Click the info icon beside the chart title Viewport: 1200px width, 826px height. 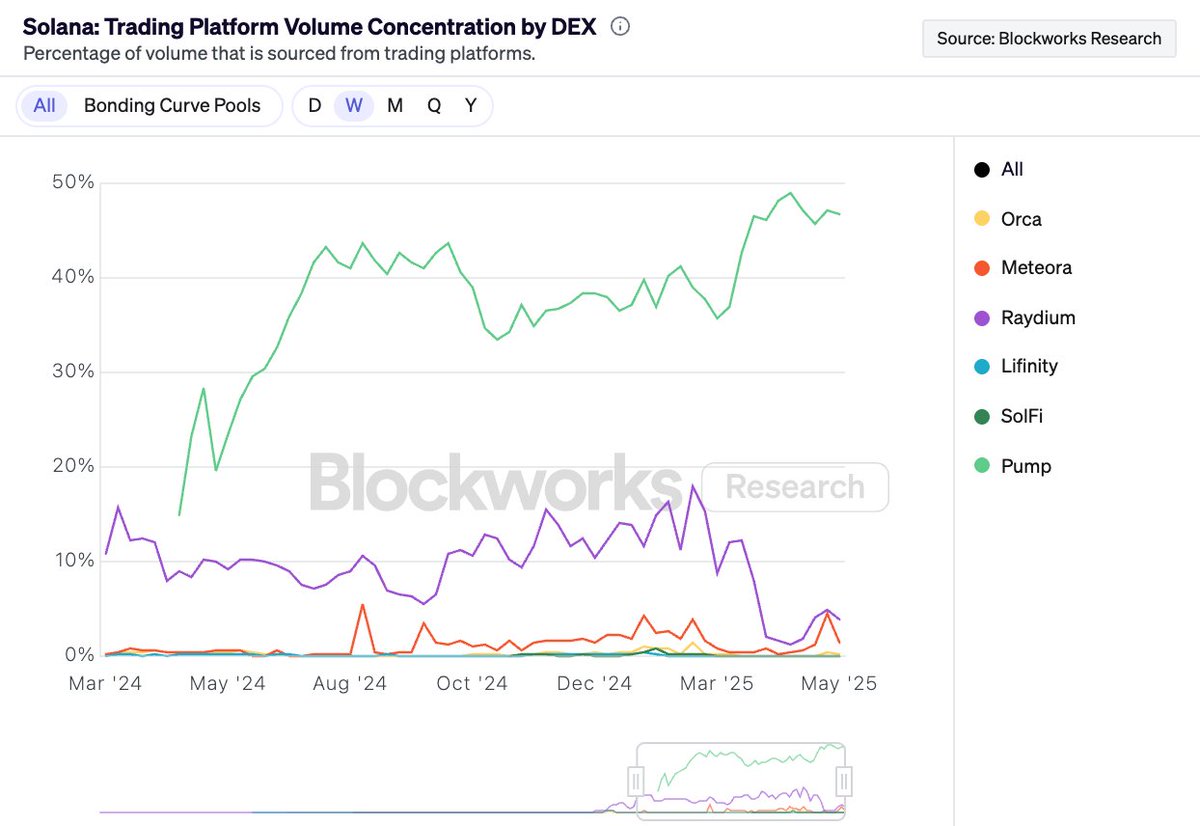coord(620,27)
